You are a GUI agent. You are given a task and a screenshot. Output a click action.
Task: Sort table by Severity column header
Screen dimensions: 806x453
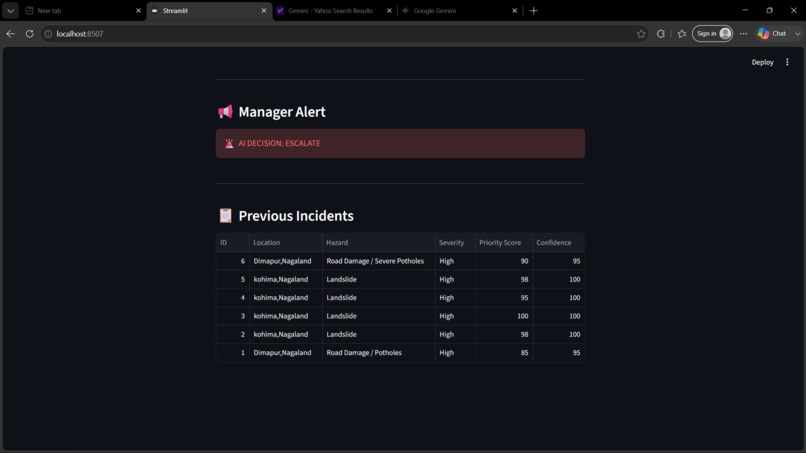coord(455,243)
